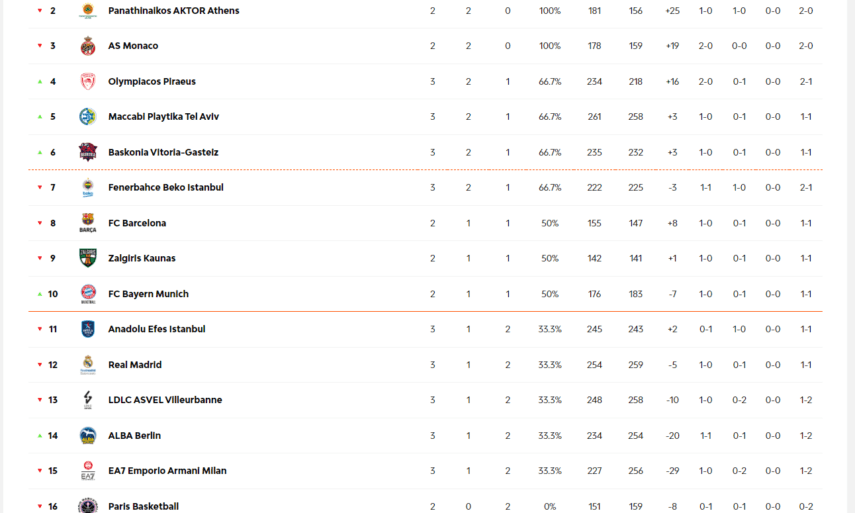The height and width of the screenshot is (513, 855).
Task: Click the AS Monaco club logo
Action: 88,46
